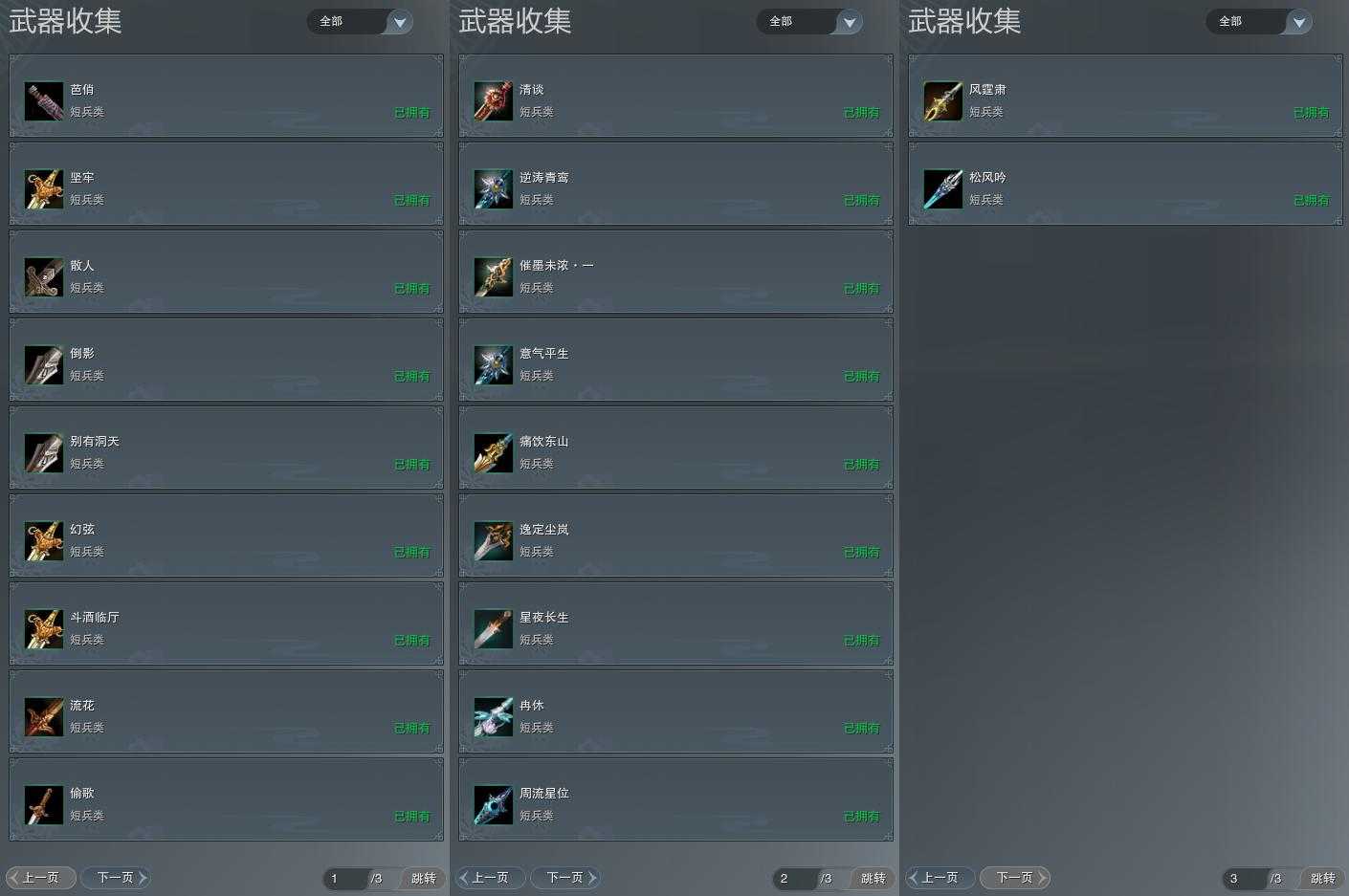1349x896 pixels.
Task: Select the 痛饮东山 weapon icon
Action: pyautogui.click(x=494, y=452)
